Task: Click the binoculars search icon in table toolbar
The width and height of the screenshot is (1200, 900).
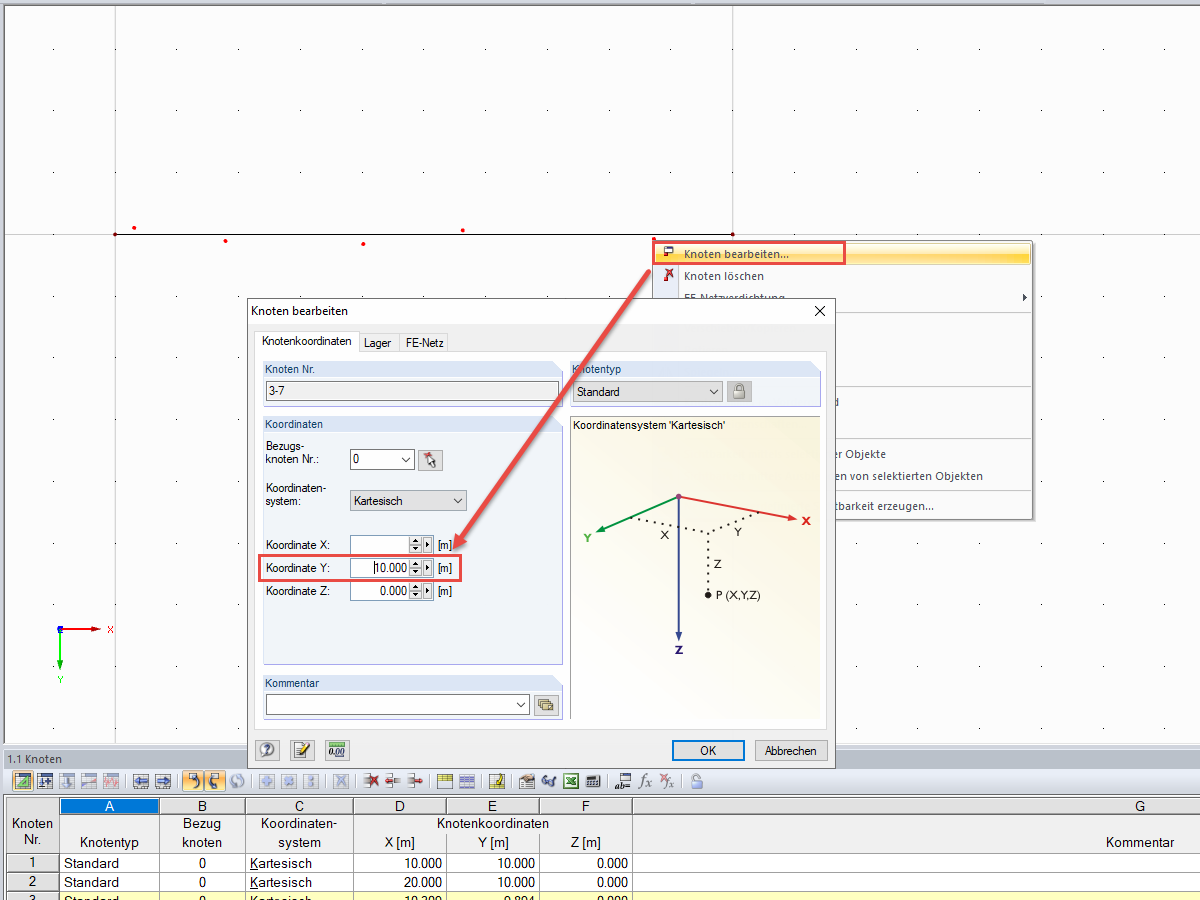Action: click(x=548, y=781)
